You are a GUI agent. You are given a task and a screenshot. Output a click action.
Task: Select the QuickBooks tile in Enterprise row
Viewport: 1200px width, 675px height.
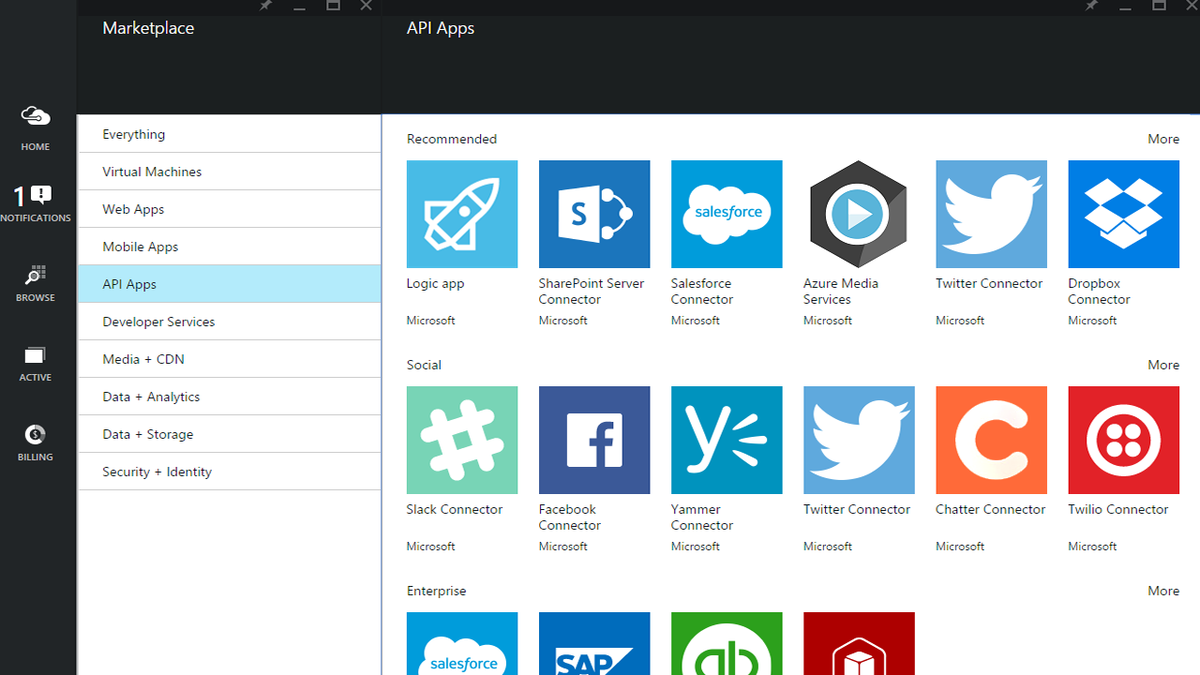pos(727,644)
